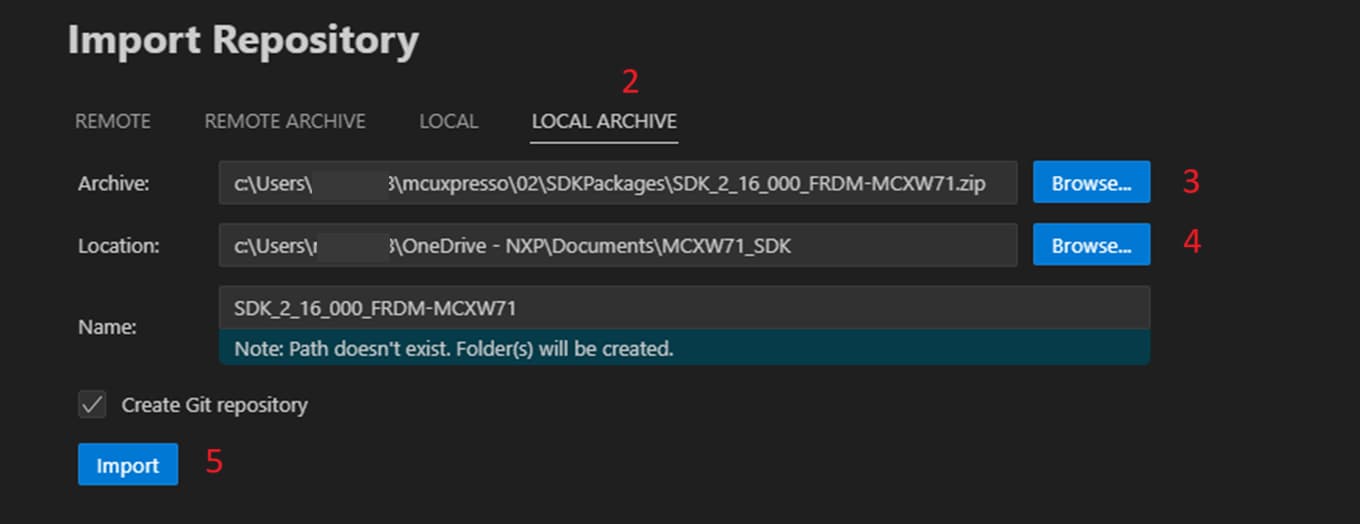Browse for the Location folder
Image resolution: width=1360 pixels, height=524 pixels.
pos(1091,245)
